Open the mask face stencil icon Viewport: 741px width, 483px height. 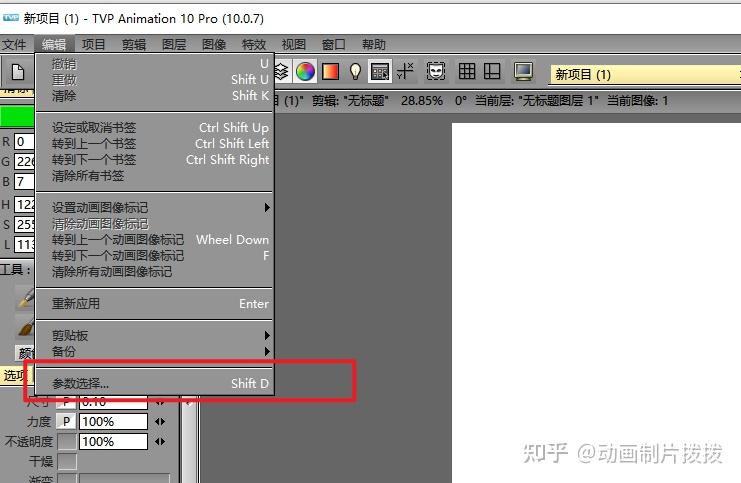tap(435, 72)
